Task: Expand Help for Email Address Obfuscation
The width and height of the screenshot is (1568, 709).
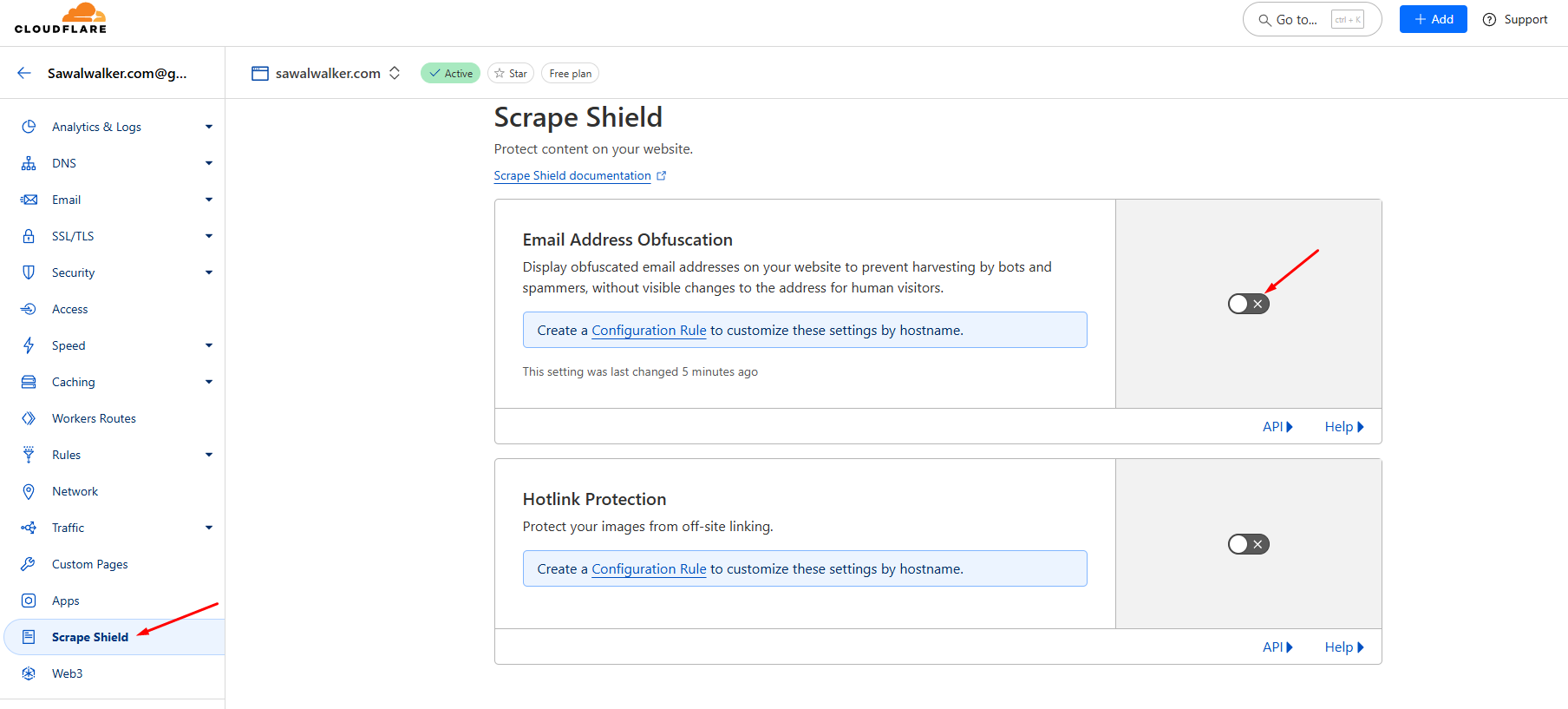Action: click(1344, 426)
